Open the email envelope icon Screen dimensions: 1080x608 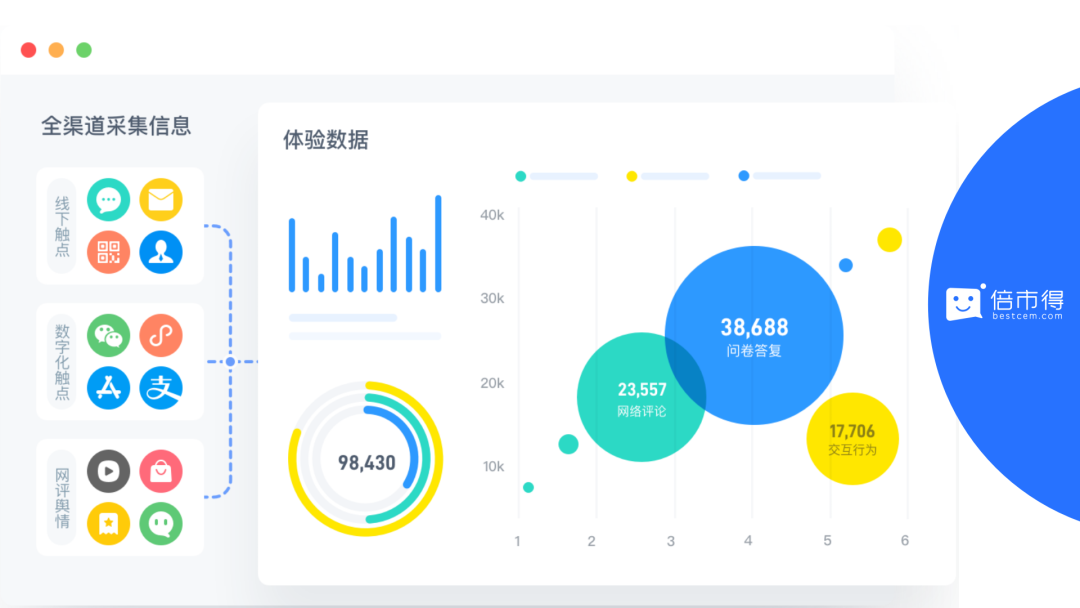(161, 199)
